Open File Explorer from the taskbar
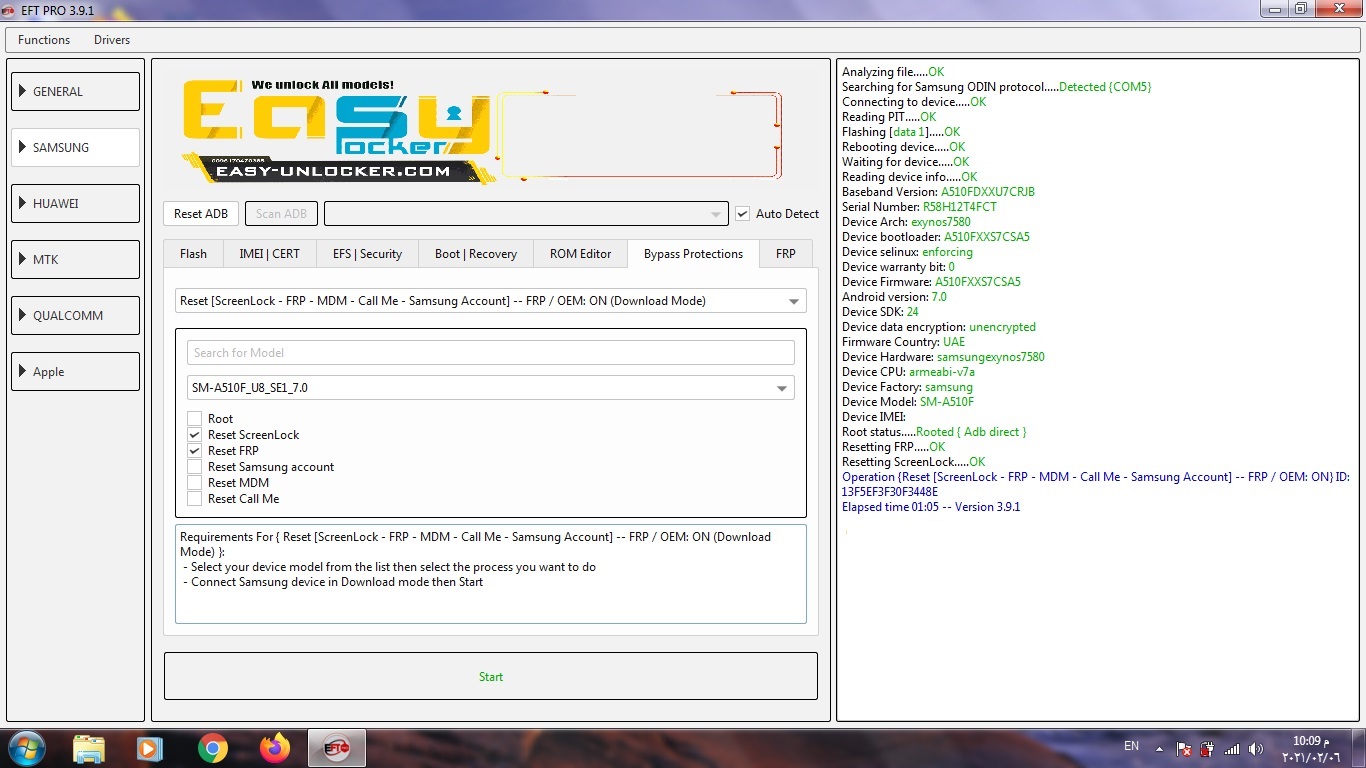1366x768 pixels. [88, 748]
